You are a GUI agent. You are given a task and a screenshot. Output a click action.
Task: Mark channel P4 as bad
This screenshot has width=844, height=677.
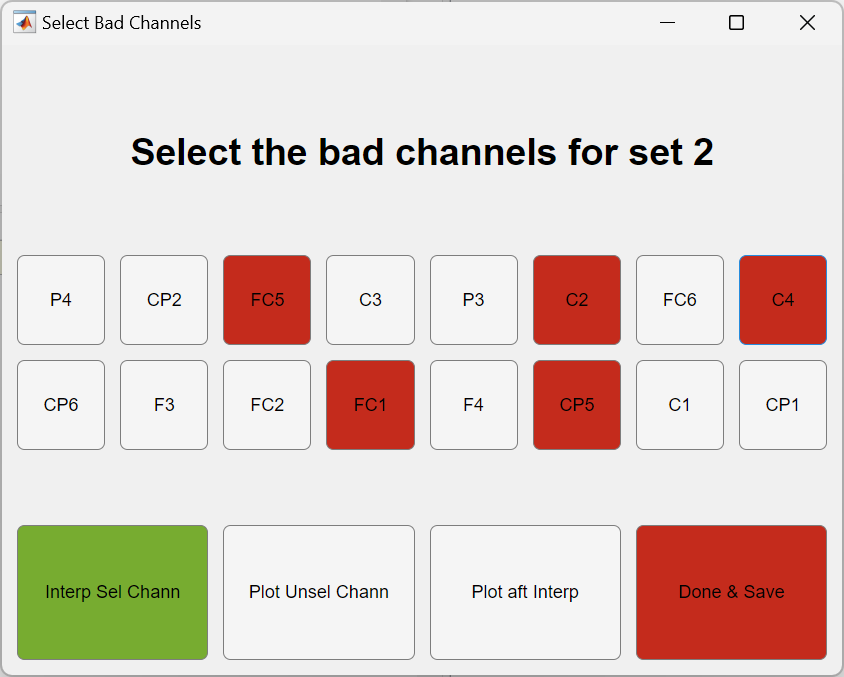(x=61, y=300)
